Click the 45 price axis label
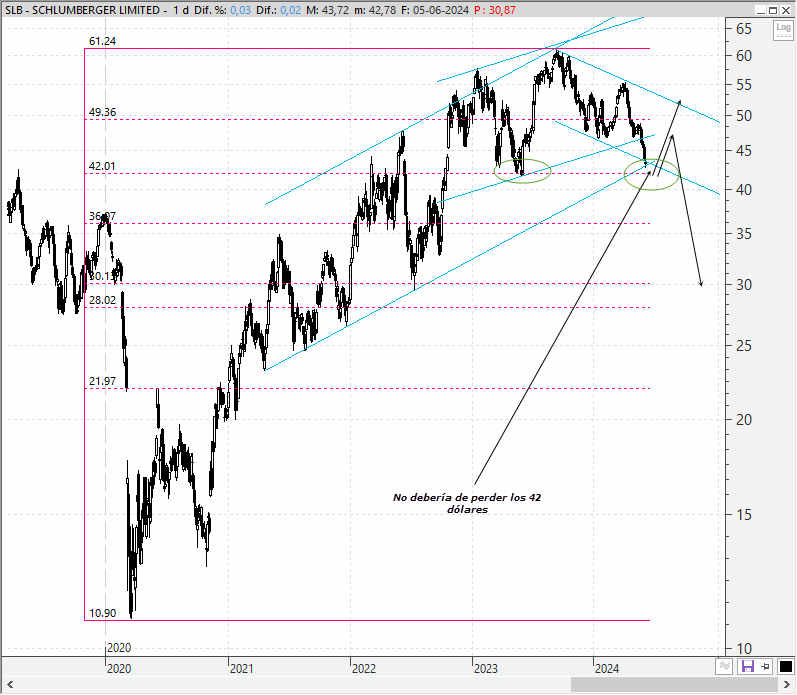The height and width of the screenshot is (695, 797). (x=744, y=150)
